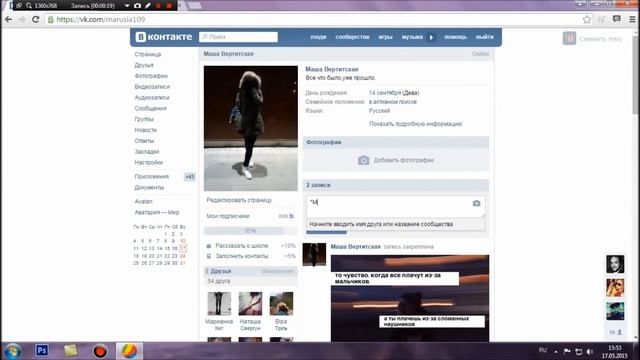Click the profile completion progress bar
Viewport: 640px width, 360px height.
(x=250, y=231)
